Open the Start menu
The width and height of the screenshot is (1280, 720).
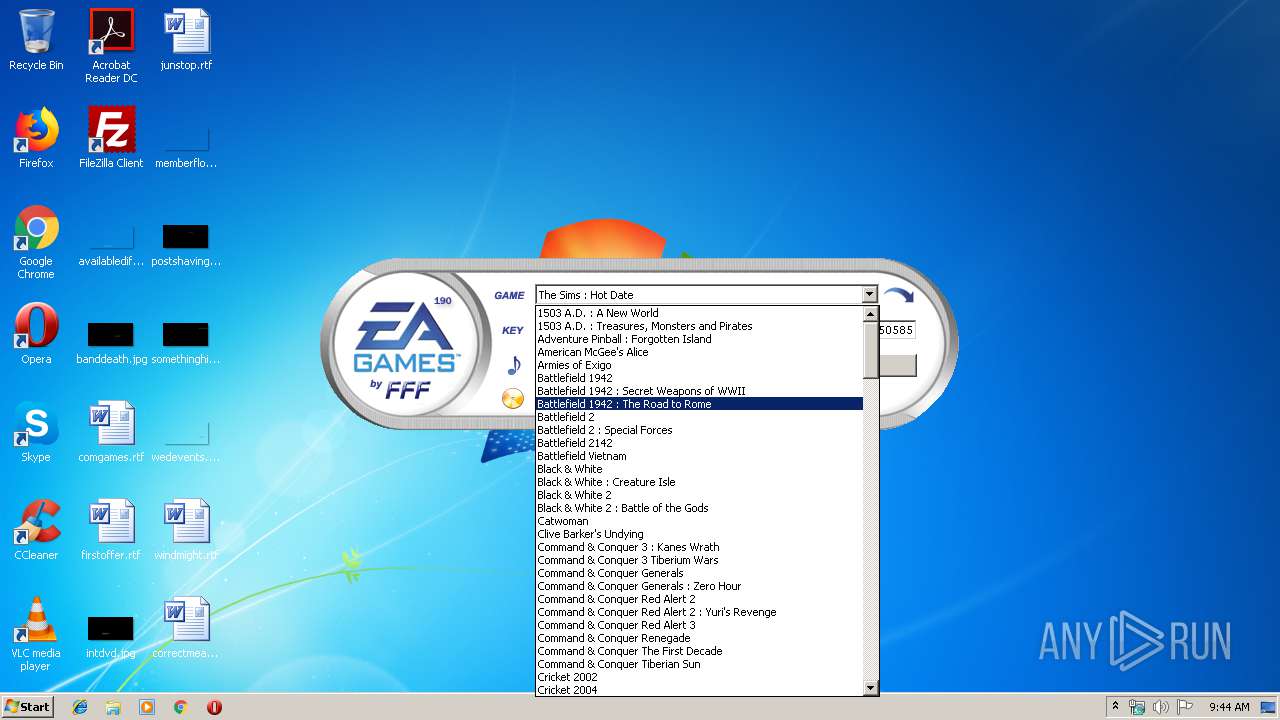tap(28, 706)
